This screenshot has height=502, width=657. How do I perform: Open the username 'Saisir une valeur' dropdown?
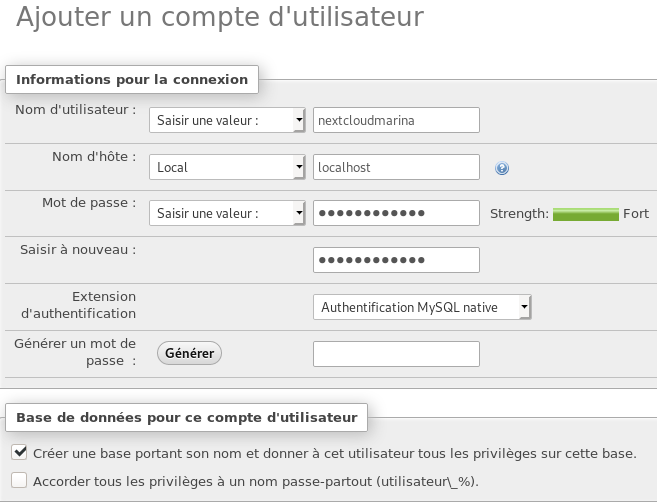point(227,121)
